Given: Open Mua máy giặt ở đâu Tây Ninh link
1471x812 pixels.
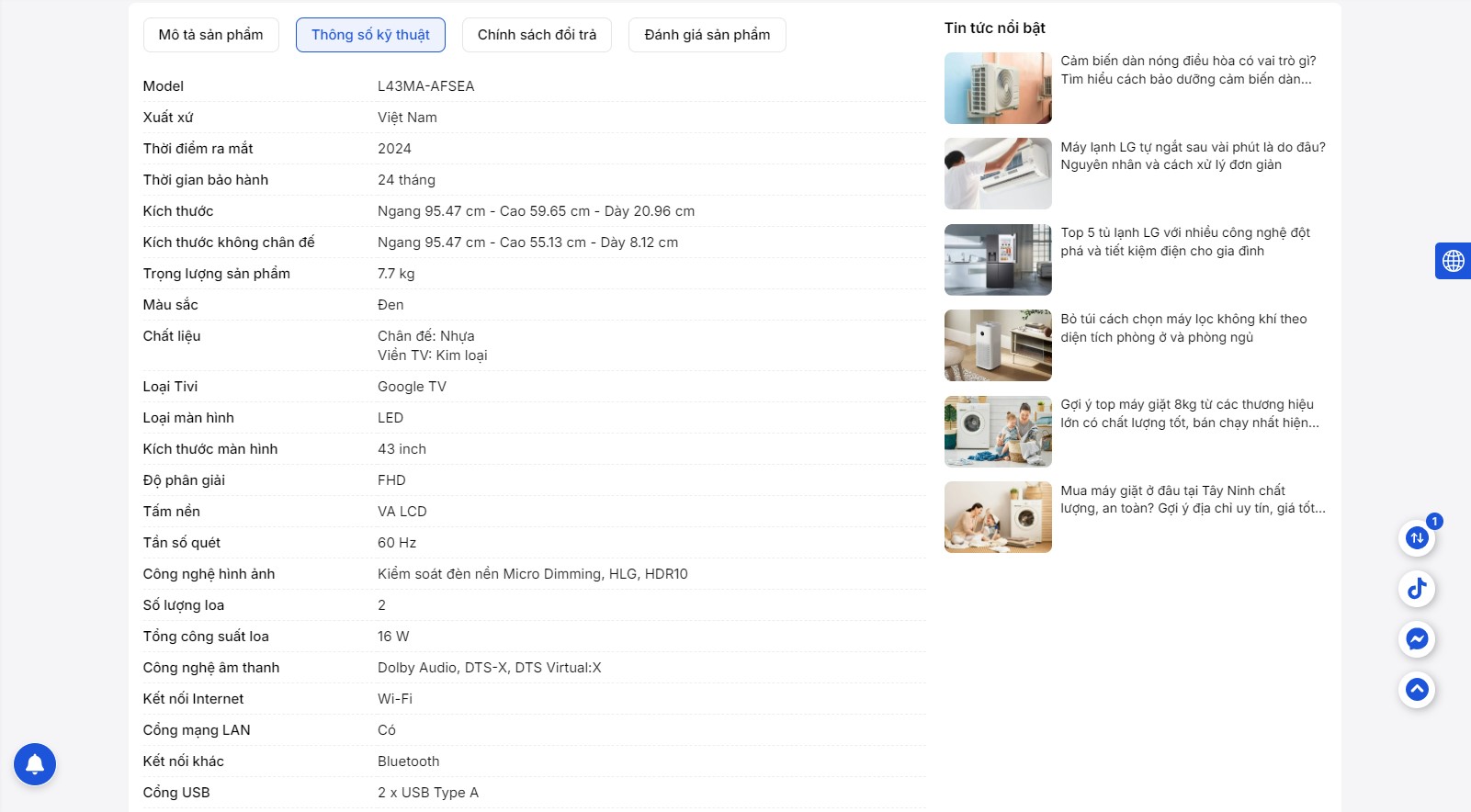Looking at the screenshot, I should point(1193,500).
